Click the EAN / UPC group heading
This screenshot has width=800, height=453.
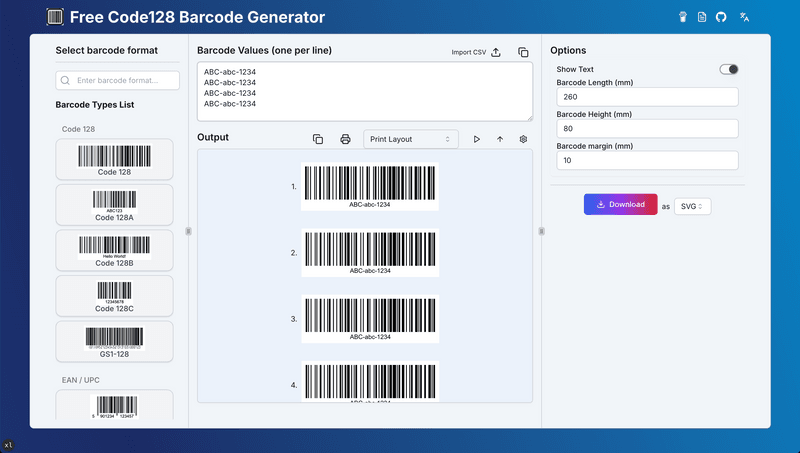point(81,380)
